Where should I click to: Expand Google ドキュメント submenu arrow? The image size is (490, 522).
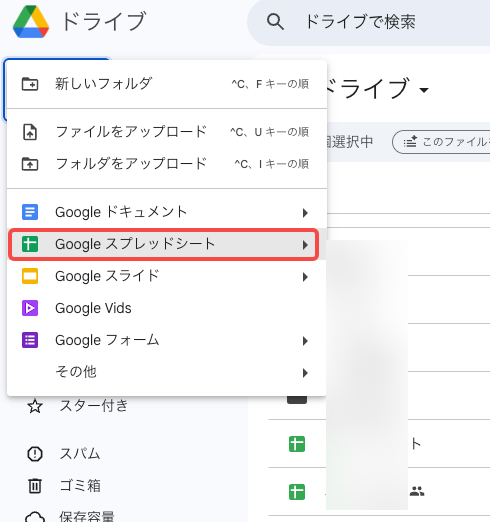pos(305,213)
